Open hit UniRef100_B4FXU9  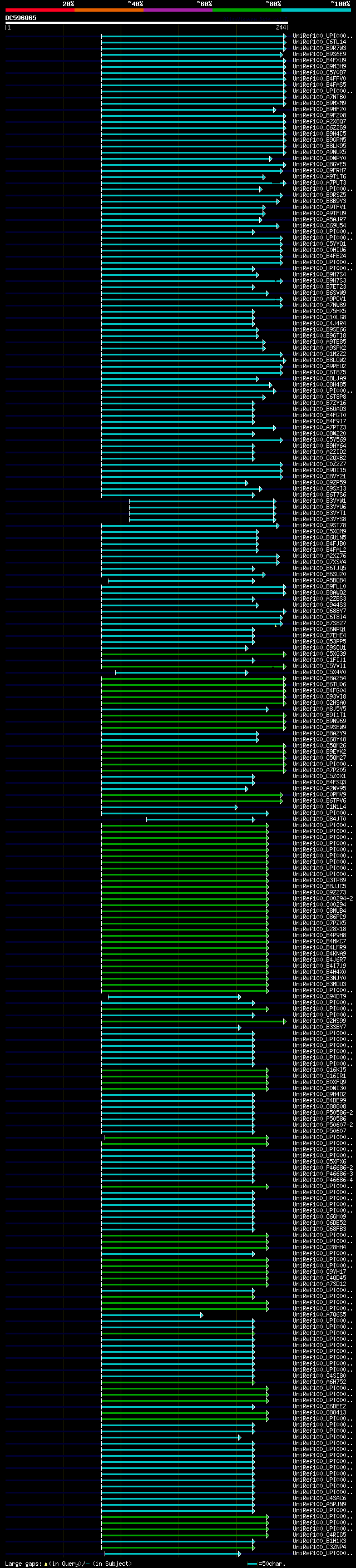(x=319, y=60)
